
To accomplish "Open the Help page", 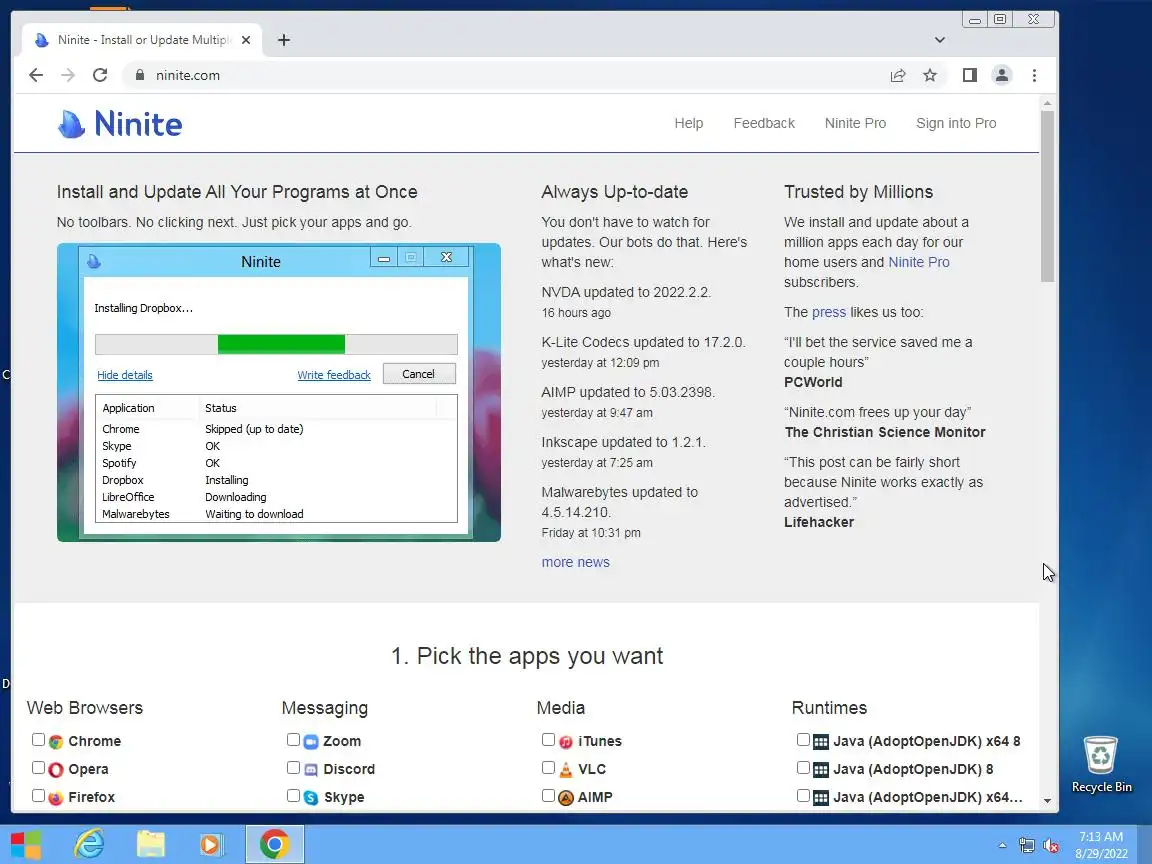I will 688,123.
